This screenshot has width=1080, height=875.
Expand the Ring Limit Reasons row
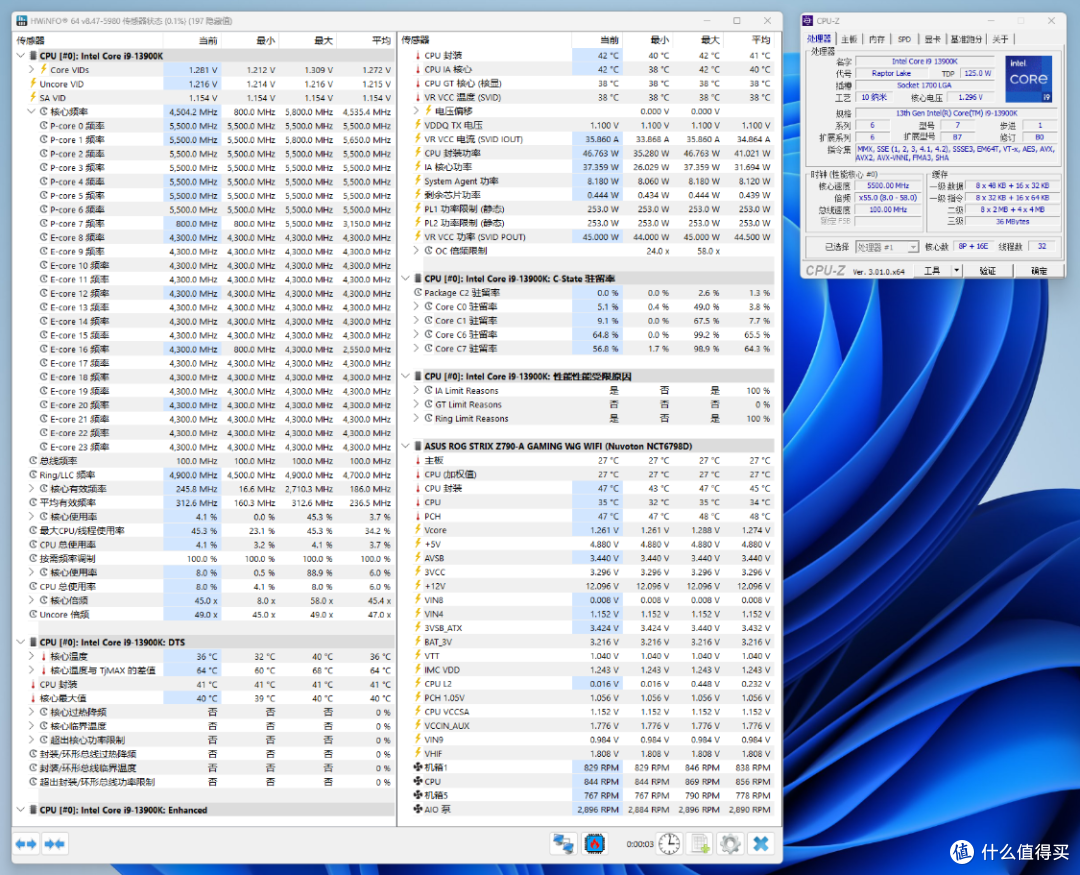tap(416, 418)
